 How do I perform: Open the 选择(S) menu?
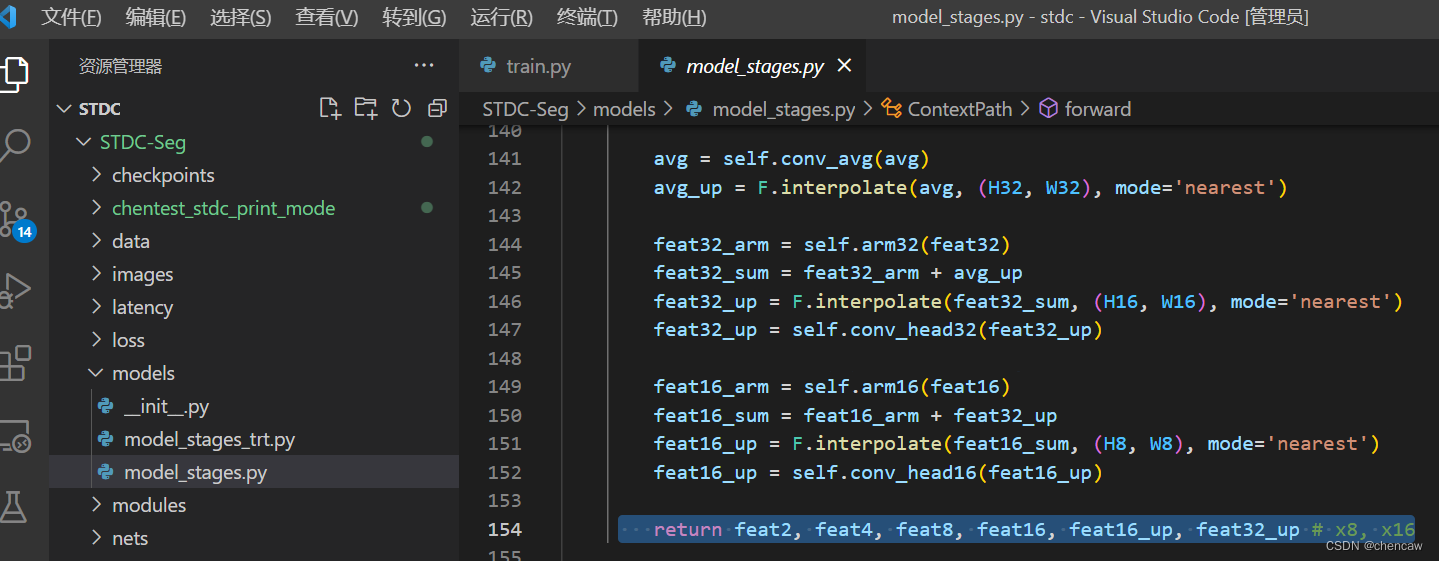click(241, 17)
